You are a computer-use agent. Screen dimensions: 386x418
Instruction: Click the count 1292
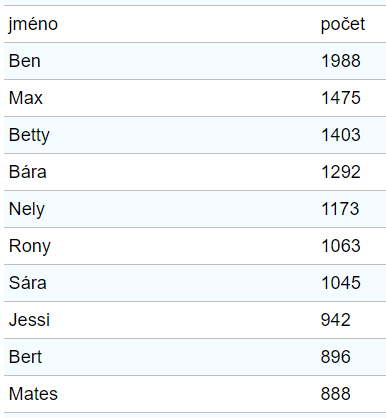pos(341,172)
